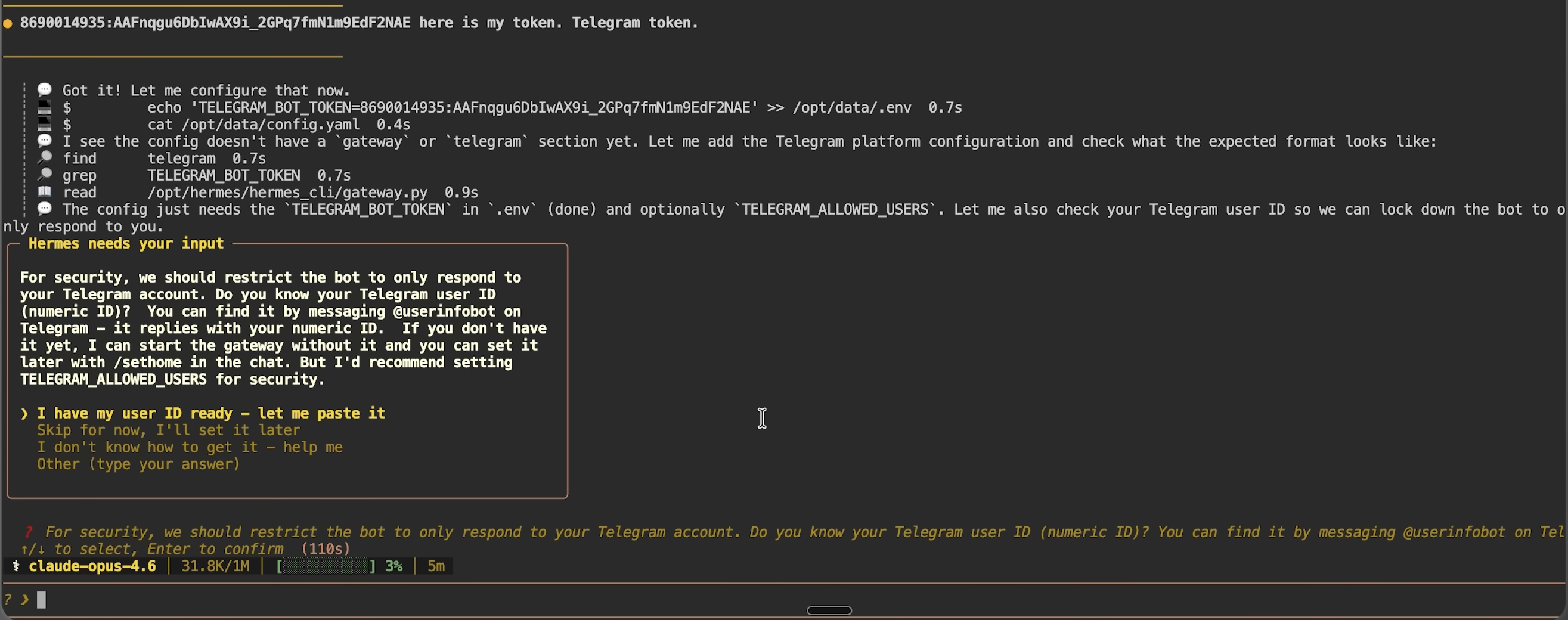Pick 'I don't know how to get it – help me'
Viewport: 1568px width, 620px height.
190,447
